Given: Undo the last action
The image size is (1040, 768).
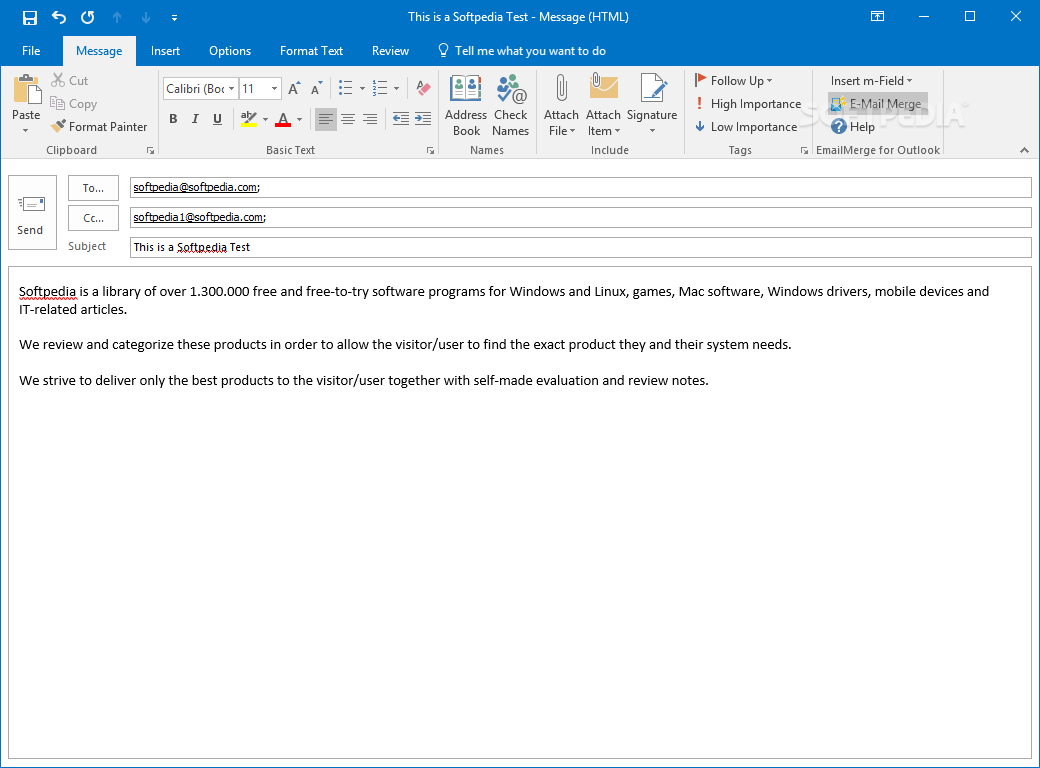Looking at the screenshot, I should [x=59, y=17].
